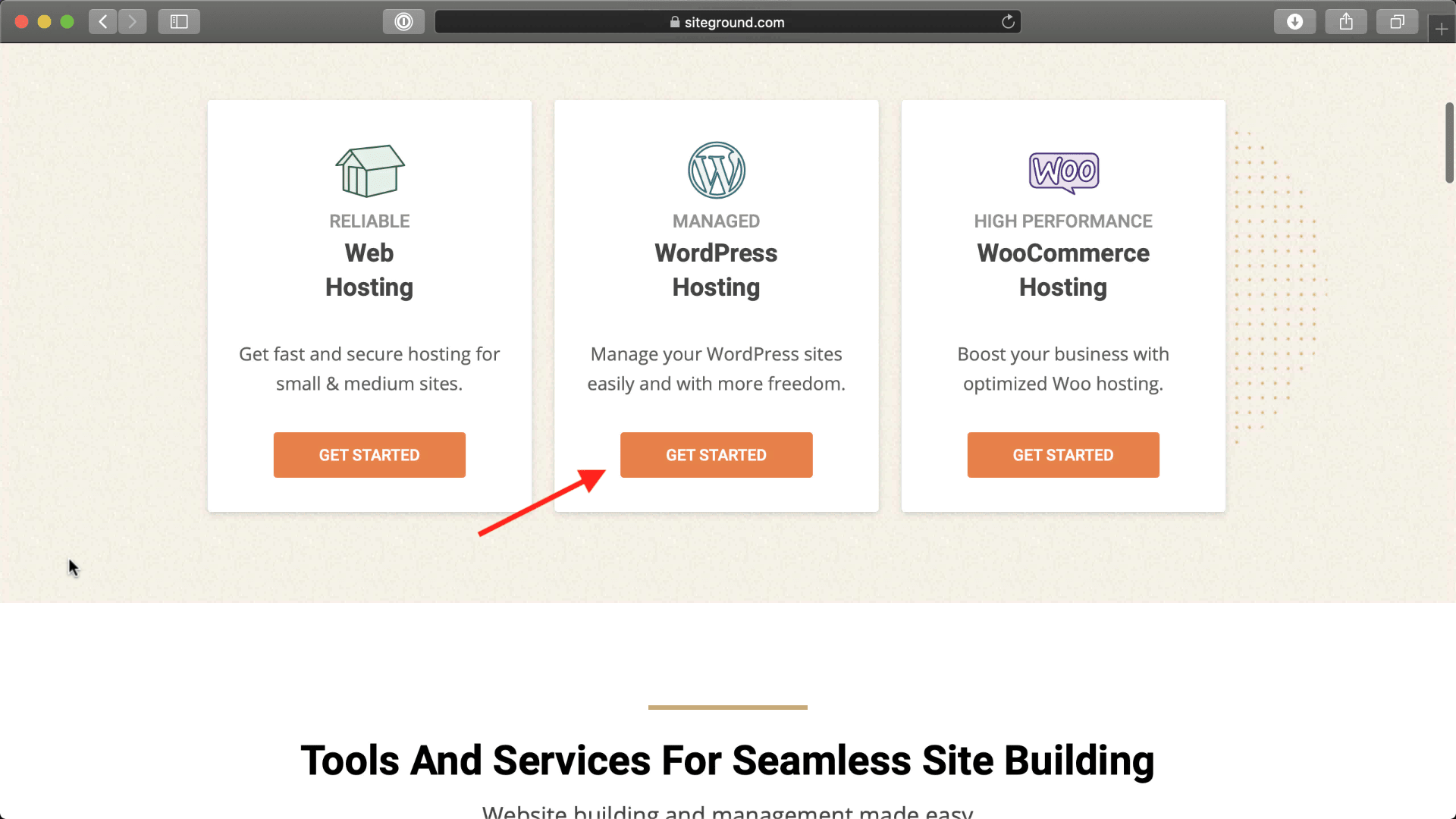Screen dimensions: 1456x819
Task: Click the page vertical scrollbar thumb
Action: [x=1449, y=143]
